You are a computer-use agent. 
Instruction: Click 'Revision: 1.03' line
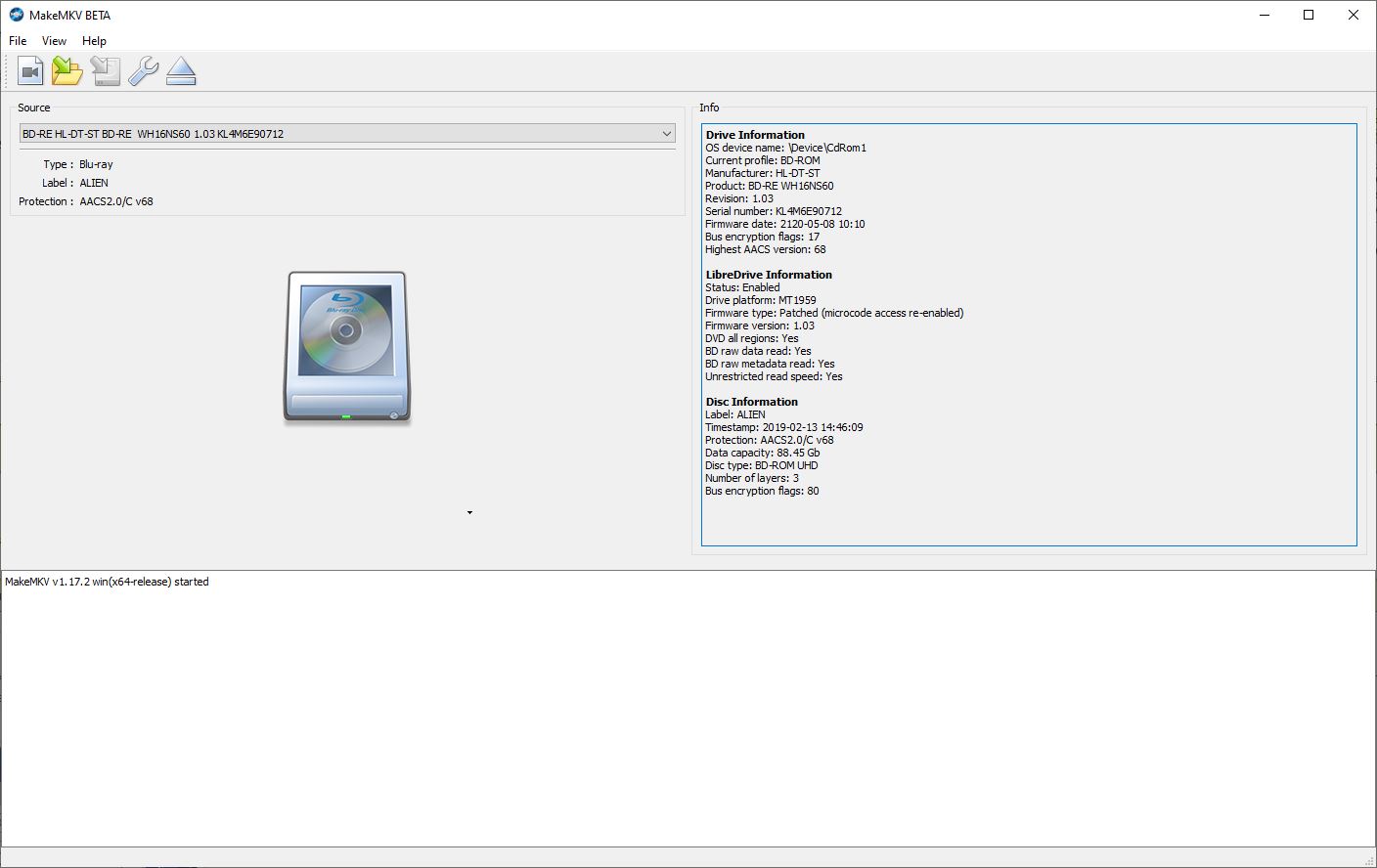739,198
